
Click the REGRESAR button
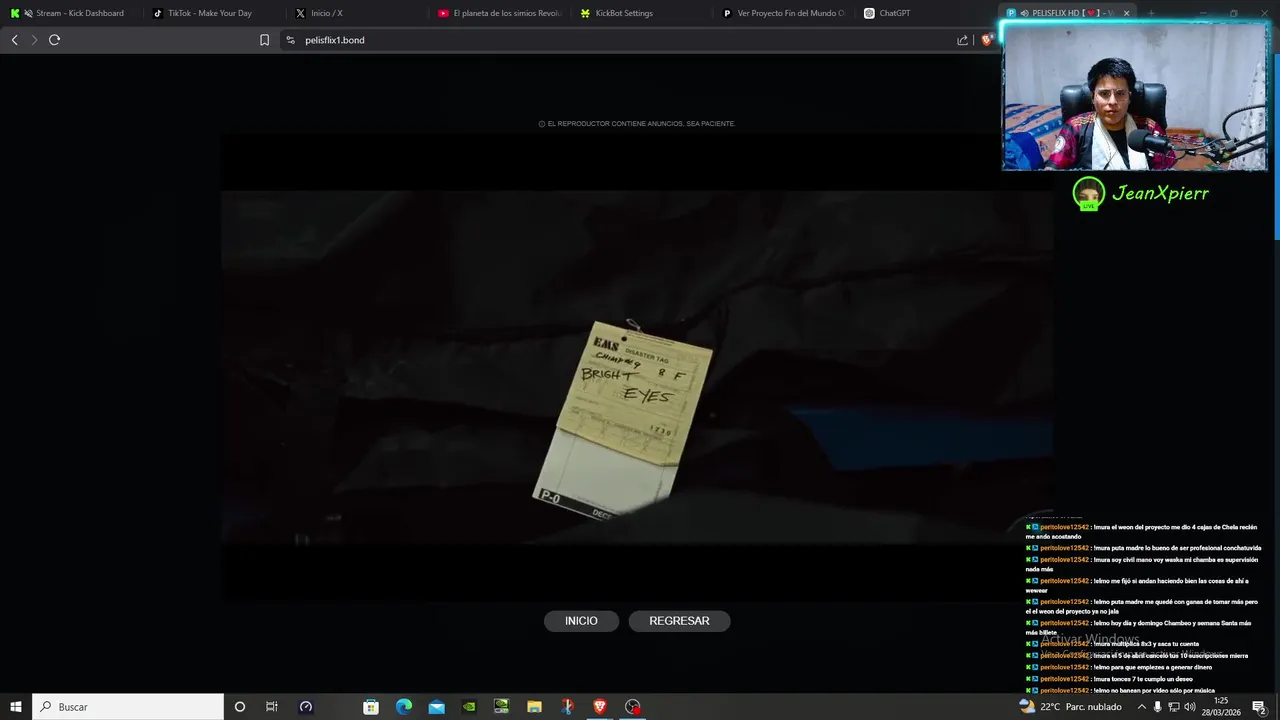click(x=679, y=621)
